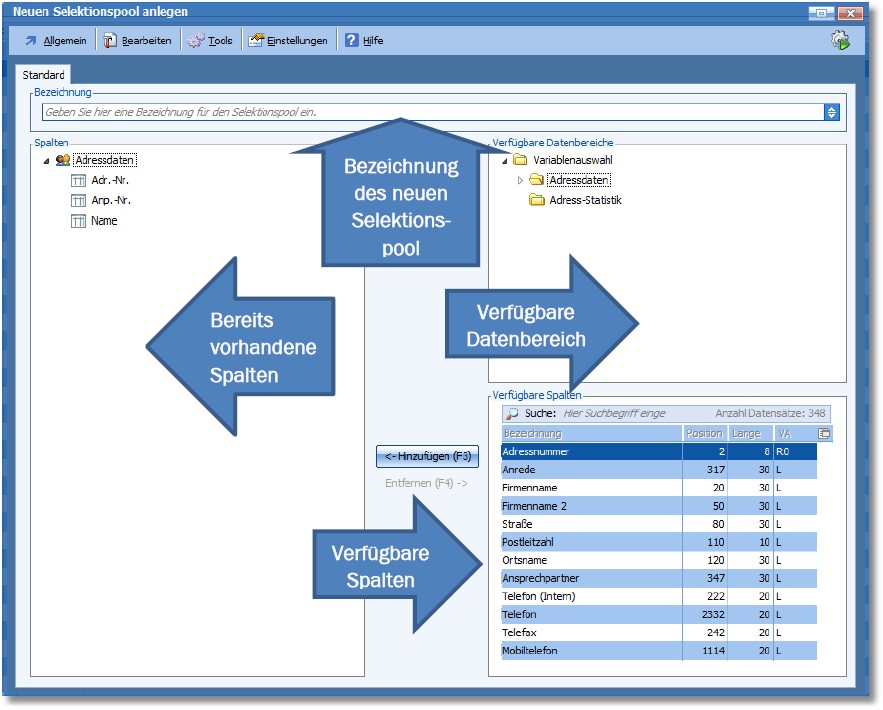Click the Einstellungen icon in toolbar
This screenshot has width=883, height=710.
click(256, 41)
